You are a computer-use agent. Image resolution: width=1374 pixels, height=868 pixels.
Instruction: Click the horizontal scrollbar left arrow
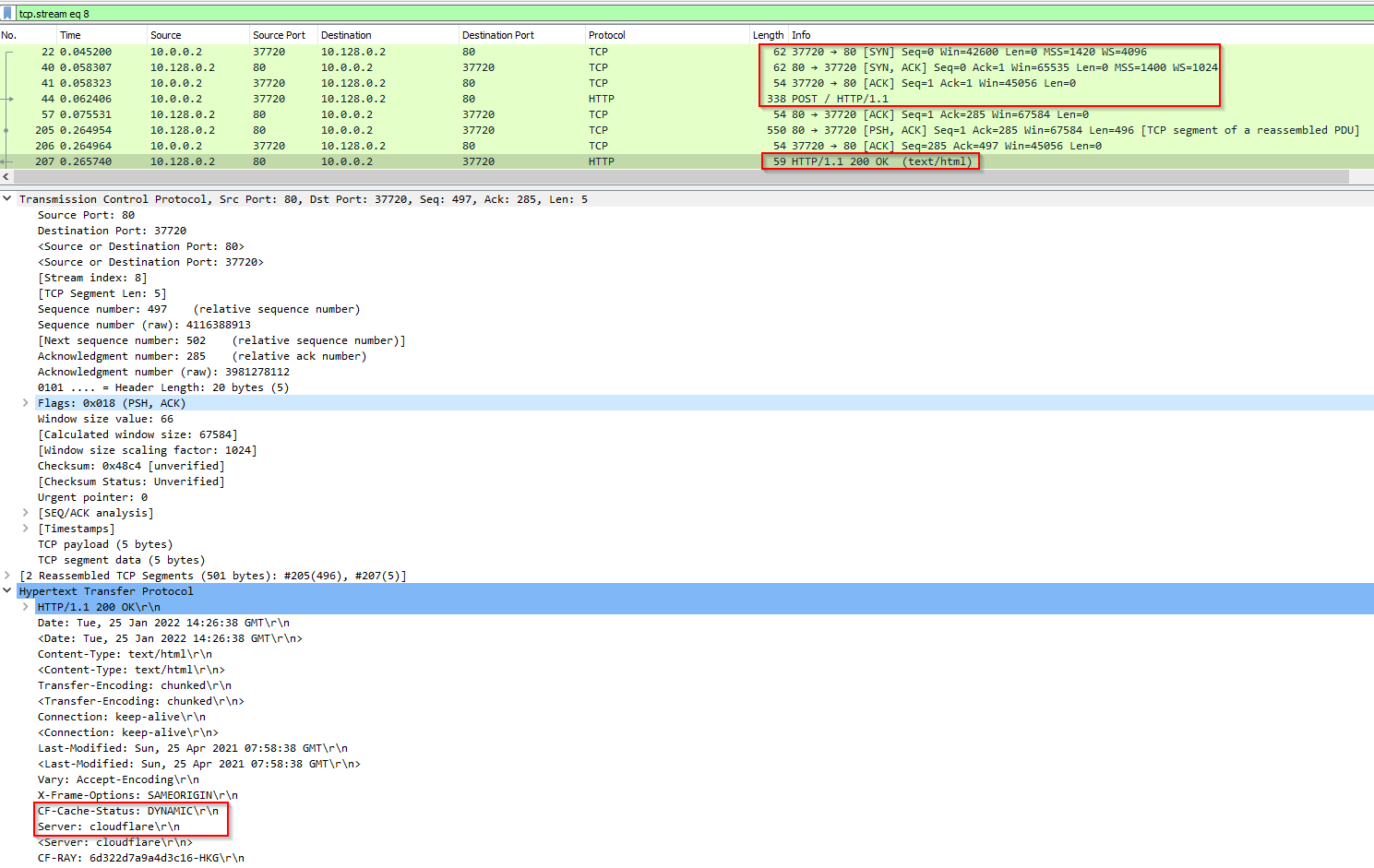[x=6, y=176]
